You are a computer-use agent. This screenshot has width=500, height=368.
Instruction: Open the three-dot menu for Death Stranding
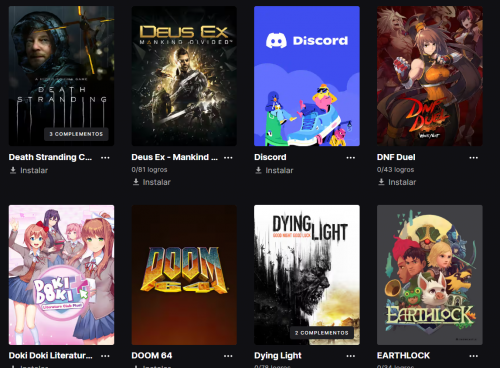tap(105, 157)
